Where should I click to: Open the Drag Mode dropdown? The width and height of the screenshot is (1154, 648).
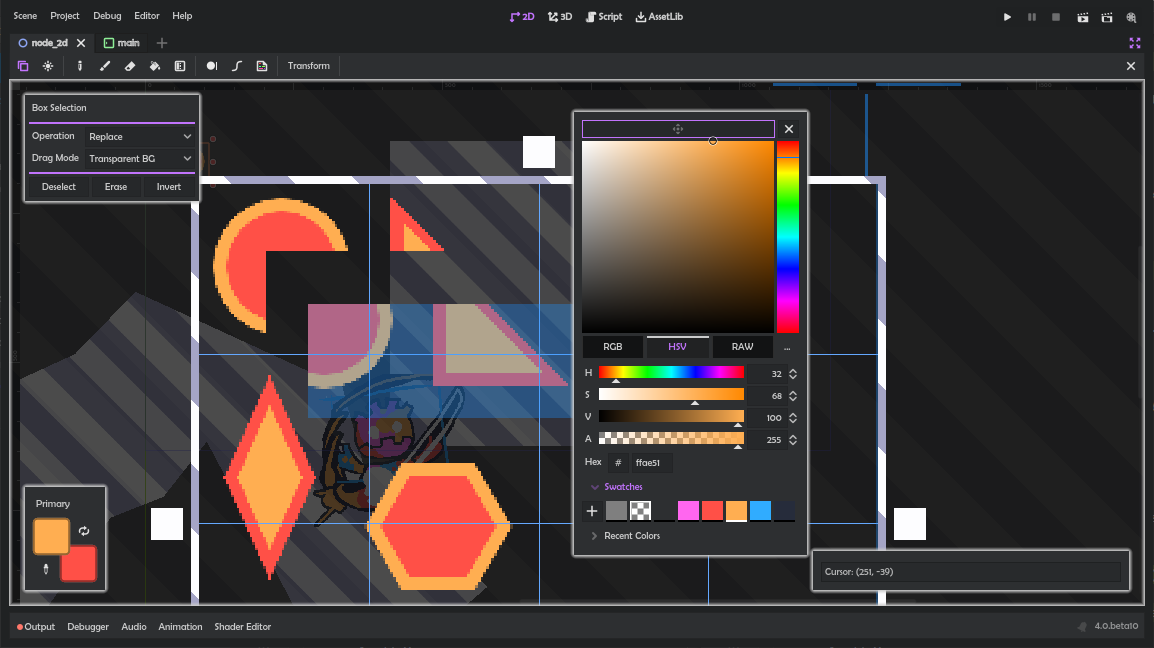click(140, 158)
